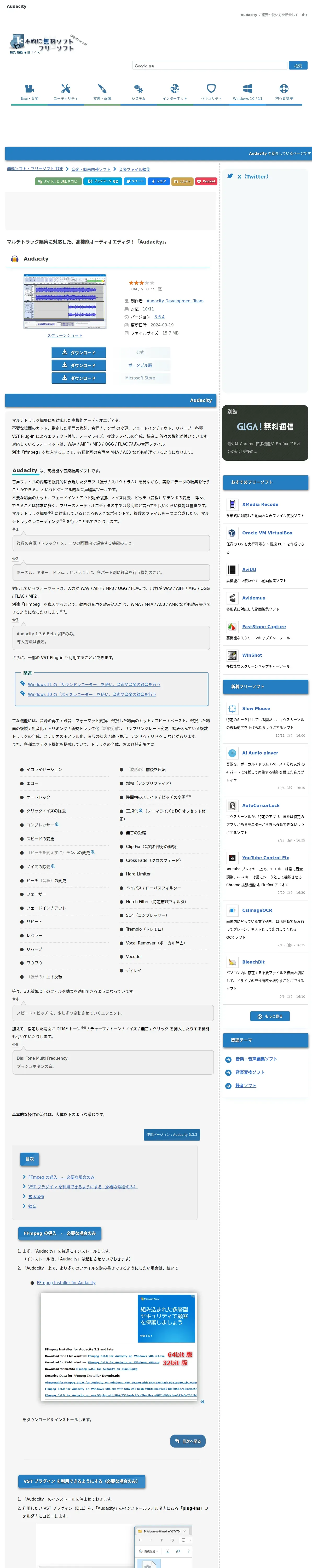
Task: Copy title and URL with タイトルと URL をコピー
Action: [58, 181]
